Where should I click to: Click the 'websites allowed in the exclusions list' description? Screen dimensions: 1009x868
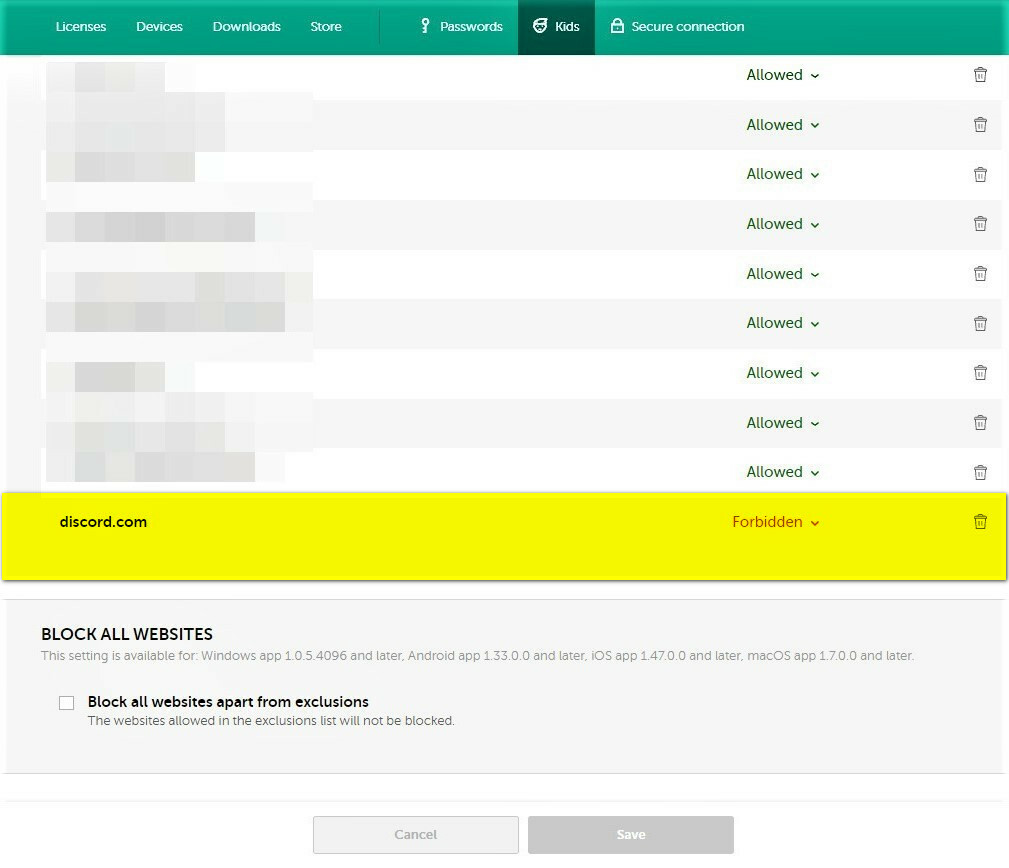tap(271, 721)
